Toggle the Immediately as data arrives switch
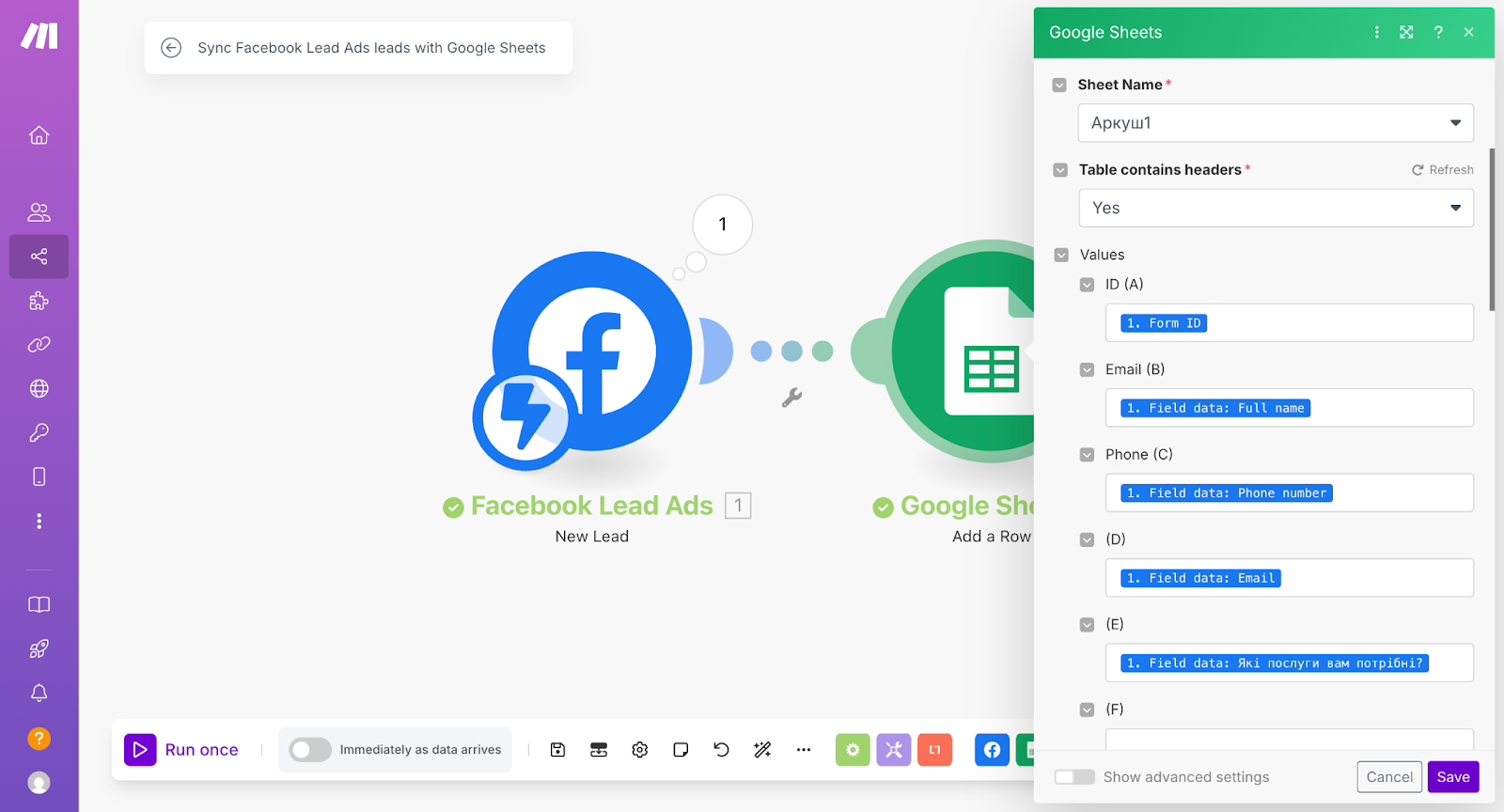This screenshot has width=1504, height=812. point(310,749)
